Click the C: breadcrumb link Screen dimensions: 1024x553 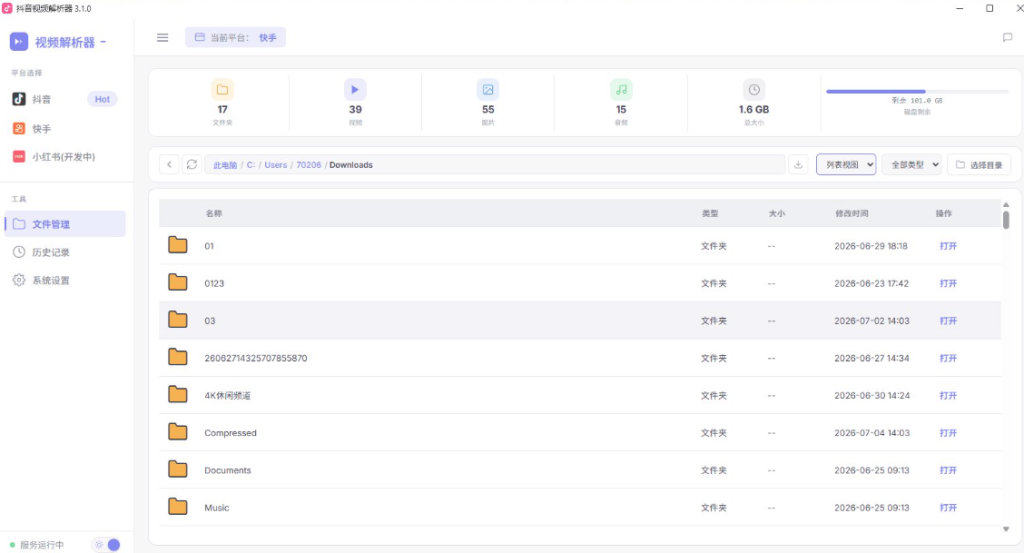click(x=251, y=165)
